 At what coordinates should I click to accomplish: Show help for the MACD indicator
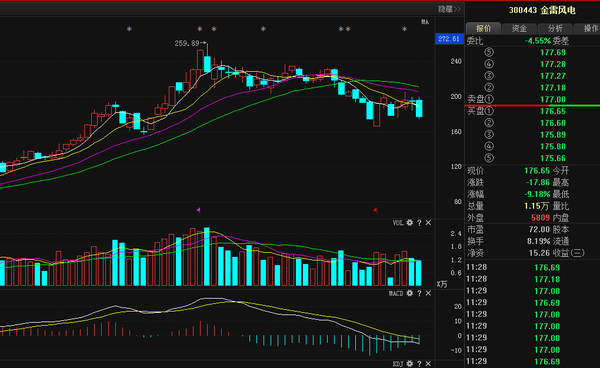(419, 293)
